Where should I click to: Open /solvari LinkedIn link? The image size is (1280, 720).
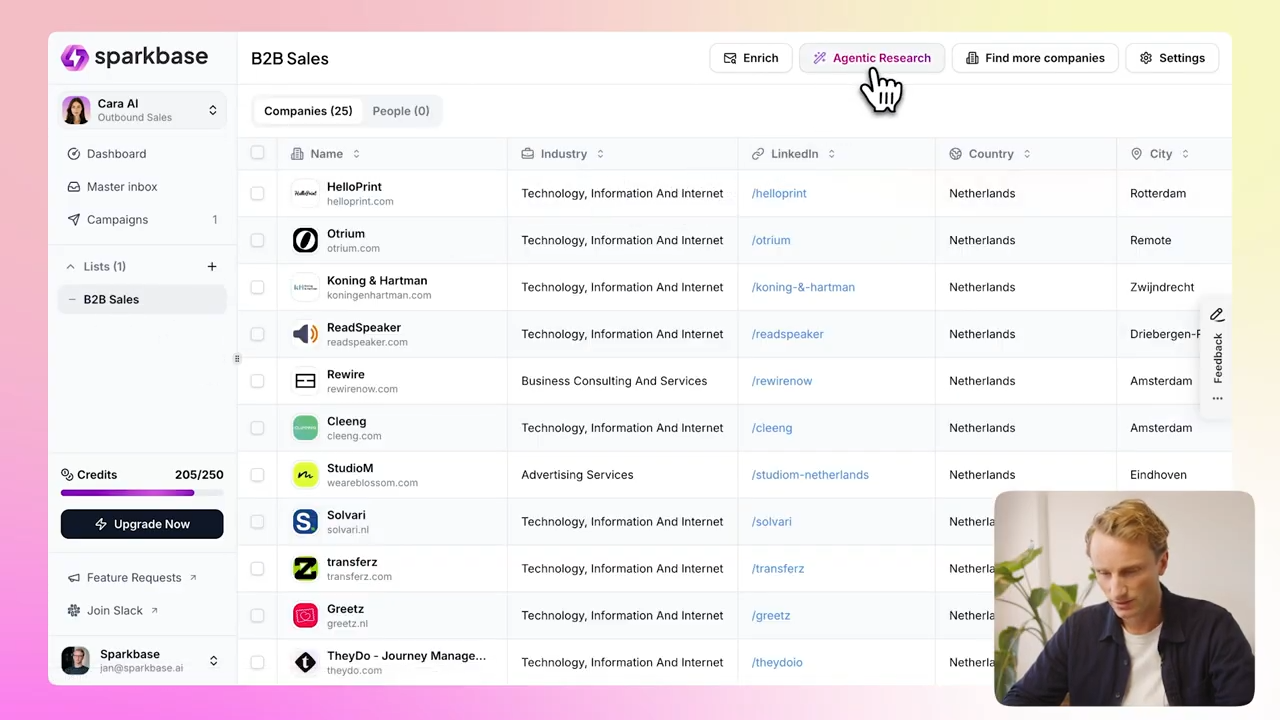coord(772,522)
